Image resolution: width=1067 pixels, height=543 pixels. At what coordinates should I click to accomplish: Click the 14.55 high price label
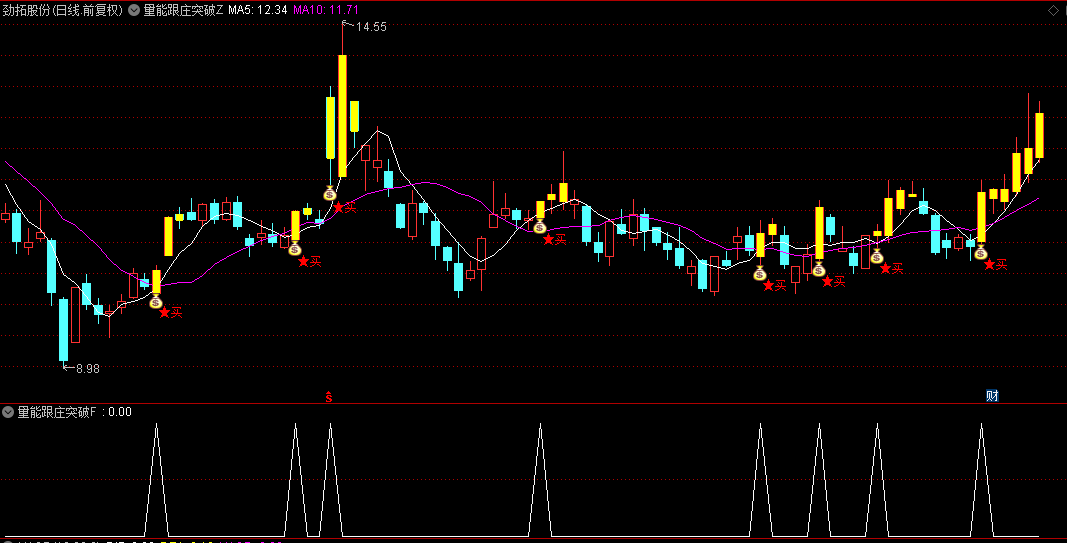371,27
